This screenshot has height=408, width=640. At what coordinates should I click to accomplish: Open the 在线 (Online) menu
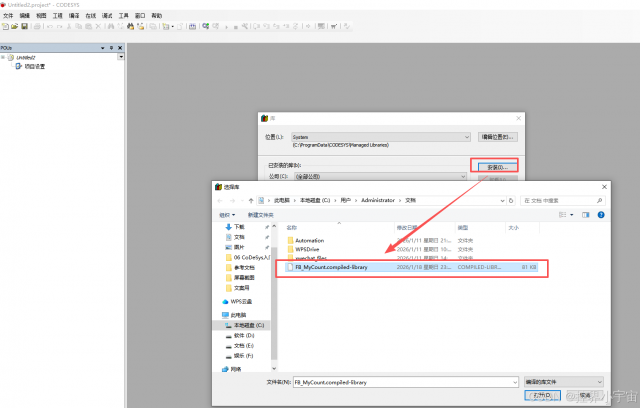pos(91,16)
